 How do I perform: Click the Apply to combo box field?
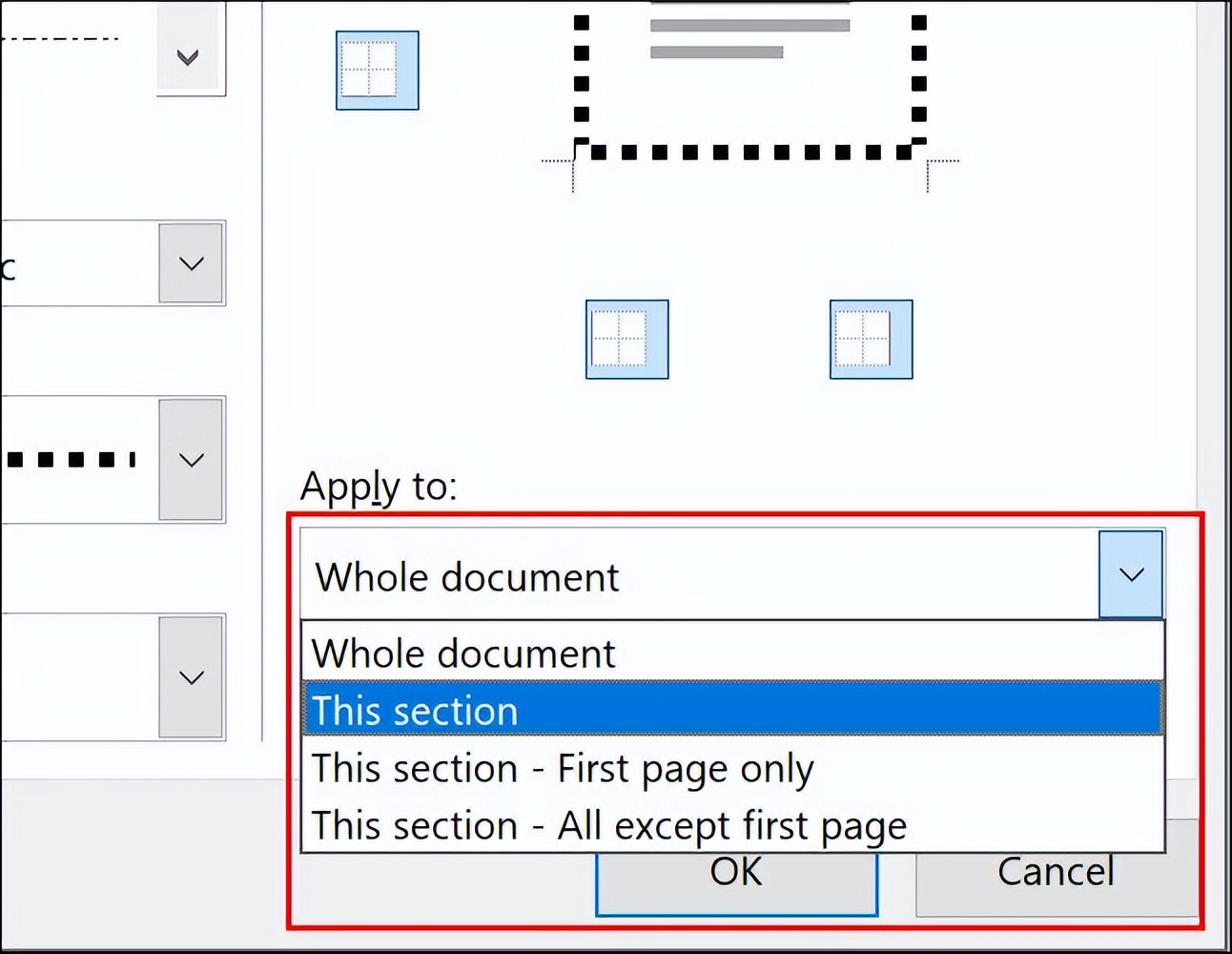coord(667,574)
